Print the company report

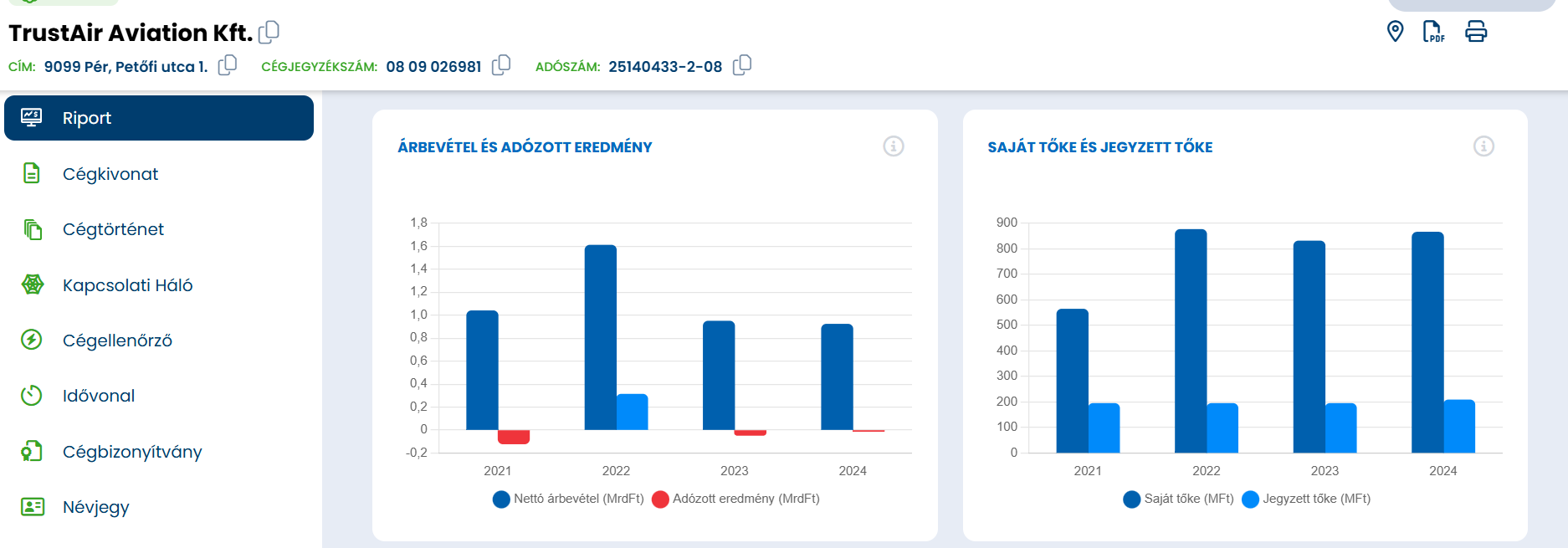point(1476,32)
